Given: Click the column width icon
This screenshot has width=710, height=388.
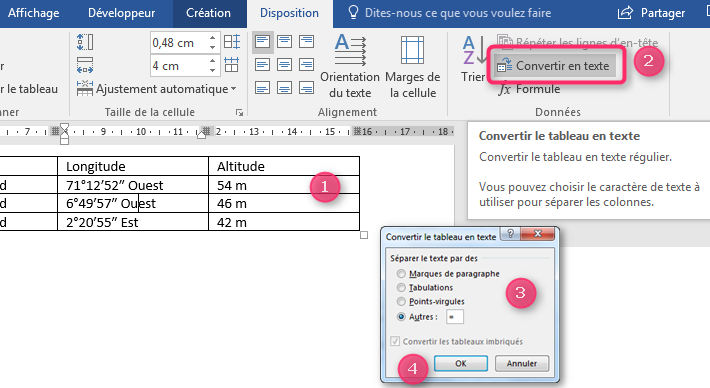Looking at the screenshot, I should tap(85, 65).
